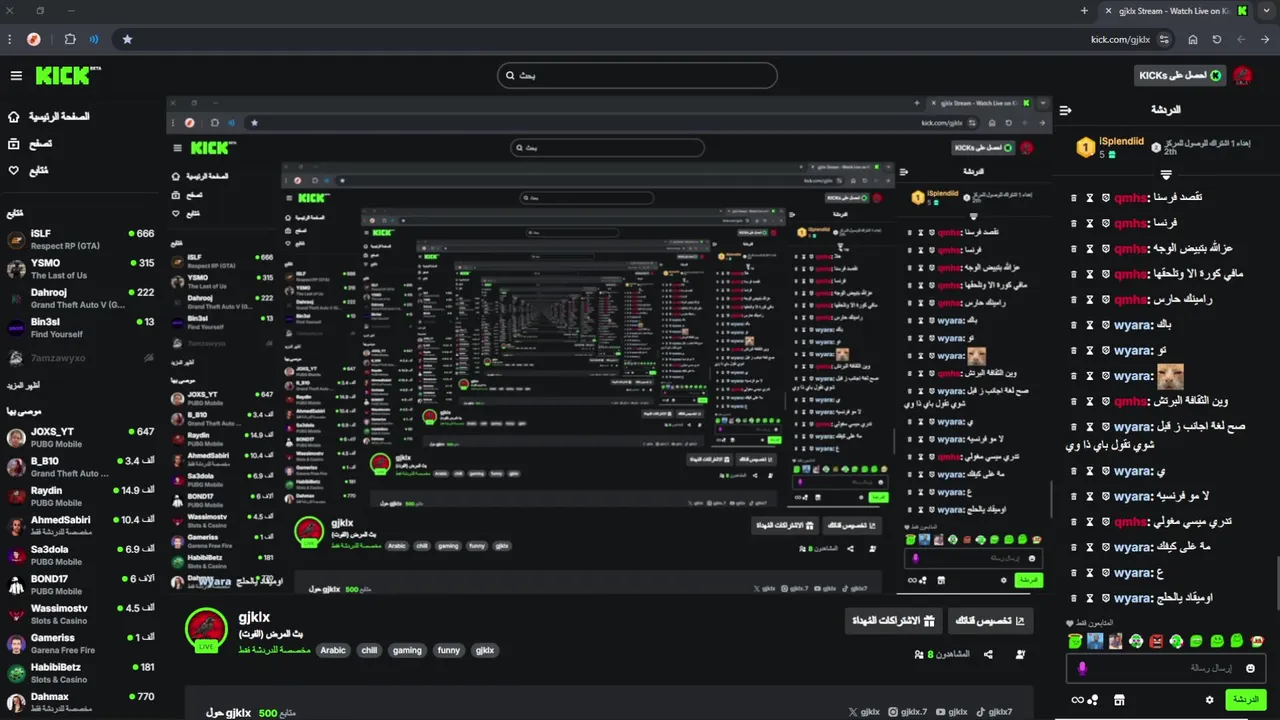Click the Arabic channel tag
Screen dimensions: 1280x720
[x=333, y=650]
